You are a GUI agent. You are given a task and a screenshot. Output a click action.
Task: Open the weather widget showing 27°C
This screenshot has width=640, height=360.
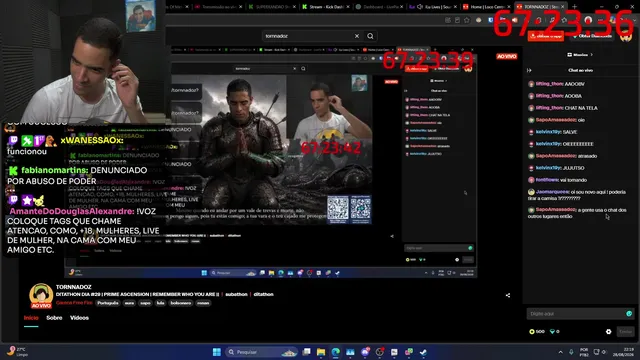point(17,352)
